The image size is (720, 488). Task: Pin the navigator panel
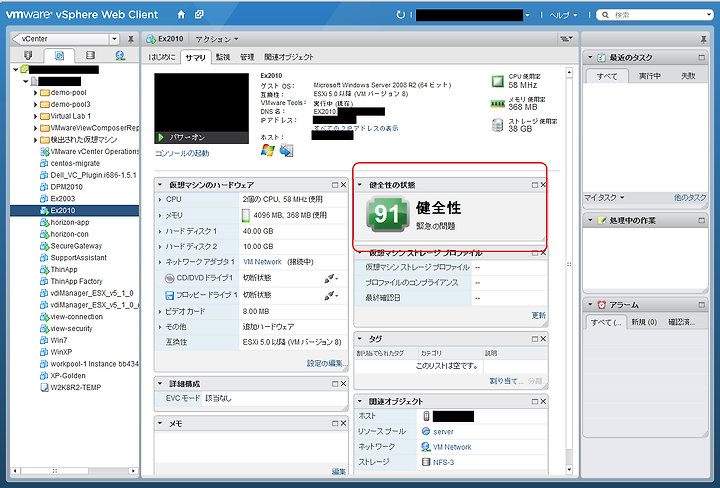[130, 39]
